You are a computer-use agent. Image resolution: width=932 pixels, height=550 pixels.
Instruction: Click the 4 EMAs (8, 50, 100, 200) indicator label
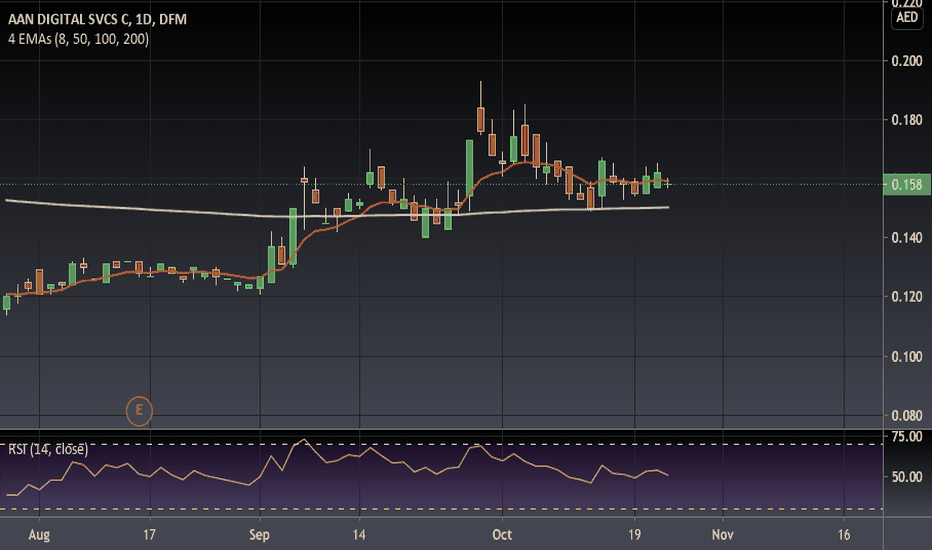click(78, 39)
